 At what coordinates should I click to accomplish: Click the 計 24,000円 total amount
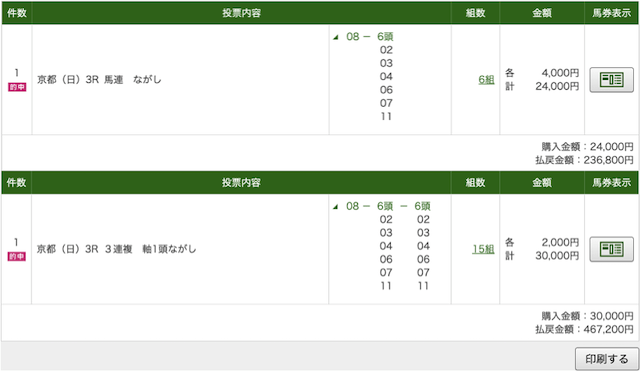coord(542,86)
